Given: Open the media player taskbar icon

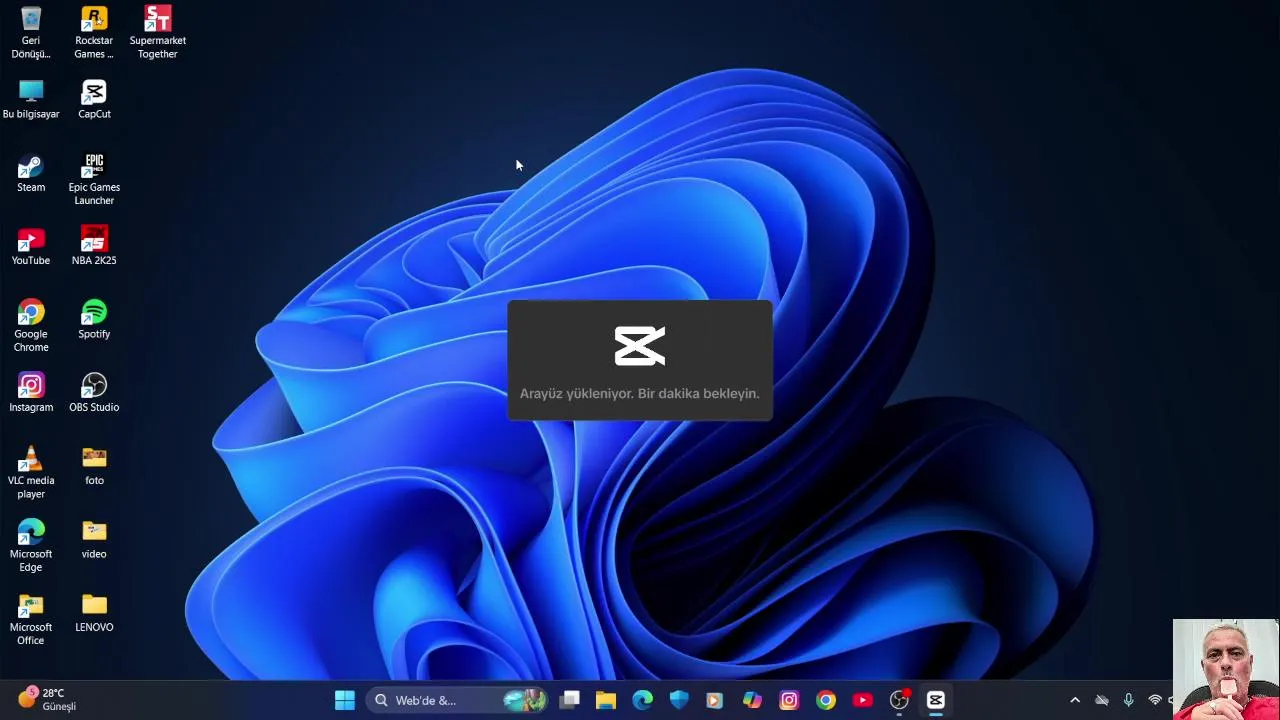Looking at the screenshot, I should pos(714,700).
